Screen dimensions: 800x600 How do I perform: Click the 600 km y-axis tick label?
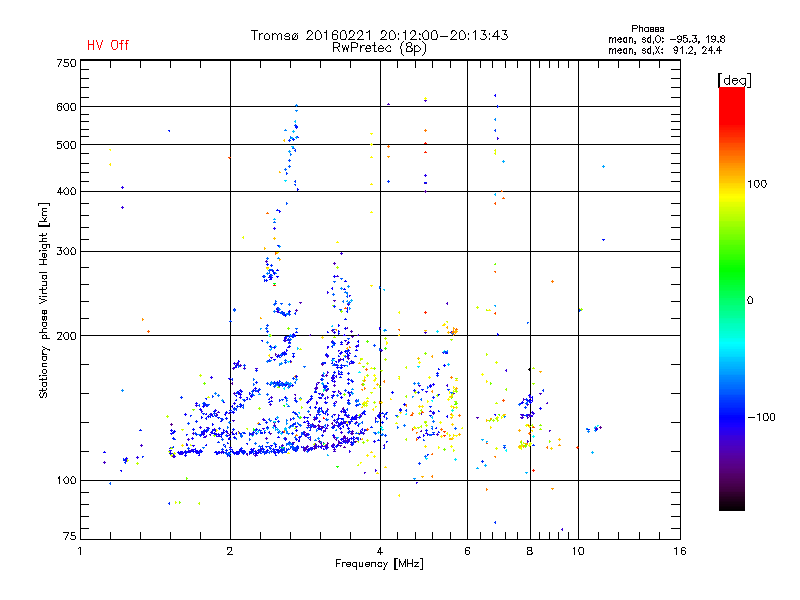[66, 107]
